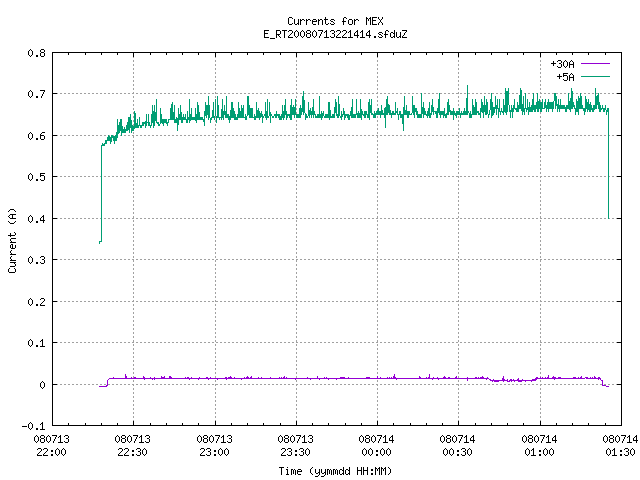
Task: Click the 080713 23:00 time label
Action: (214, 446)
